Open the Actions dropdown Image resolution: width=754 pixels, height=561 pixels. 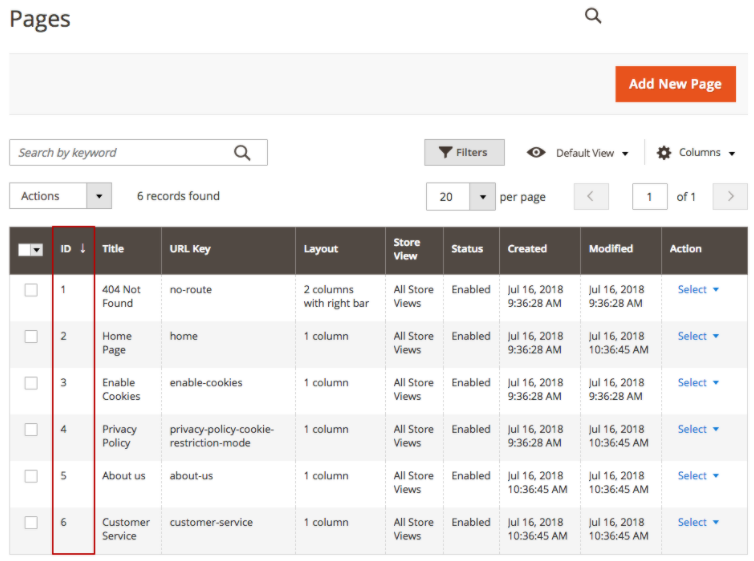pos(60,196)
